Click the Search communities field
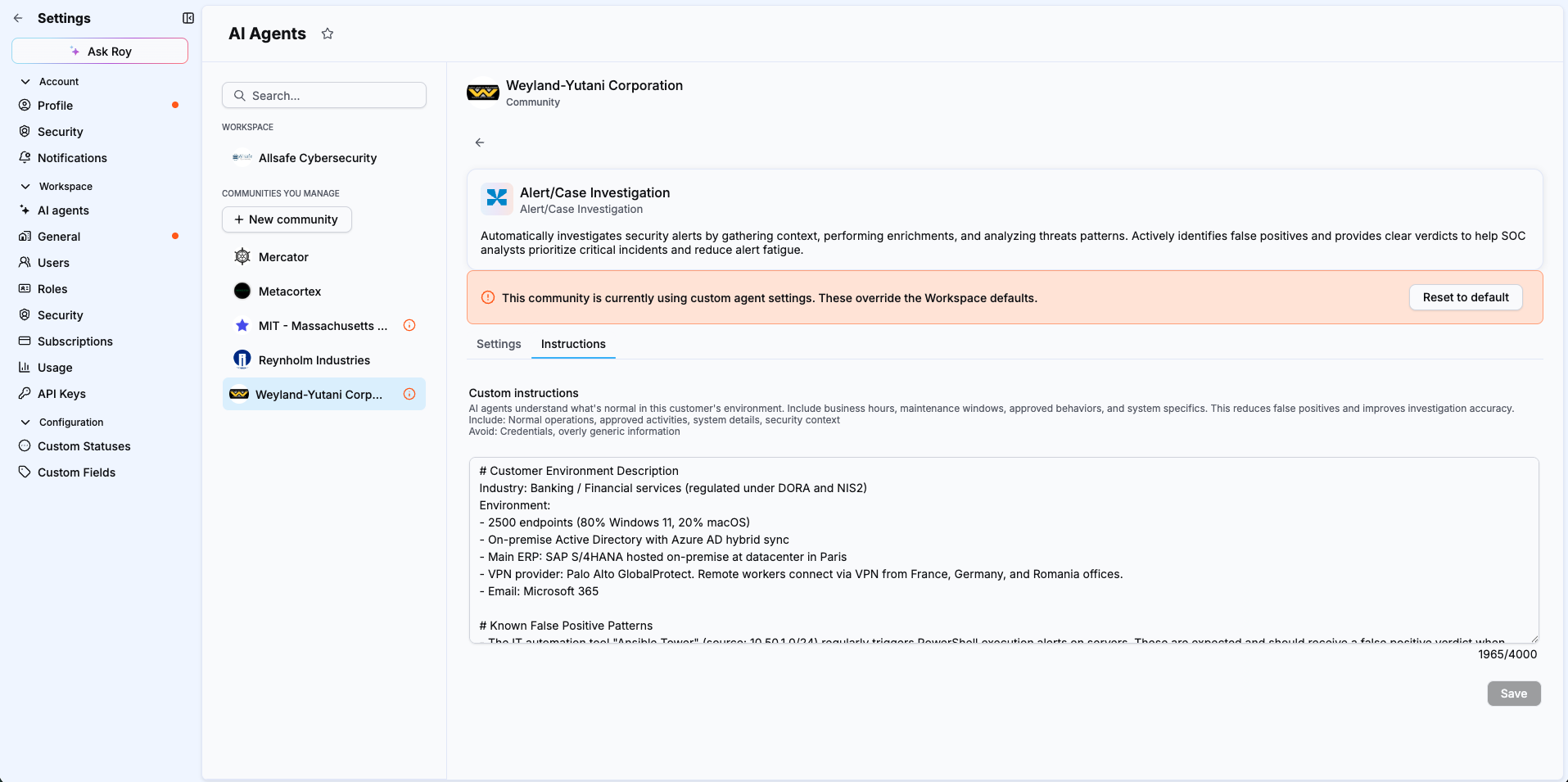 coord(324,95)
